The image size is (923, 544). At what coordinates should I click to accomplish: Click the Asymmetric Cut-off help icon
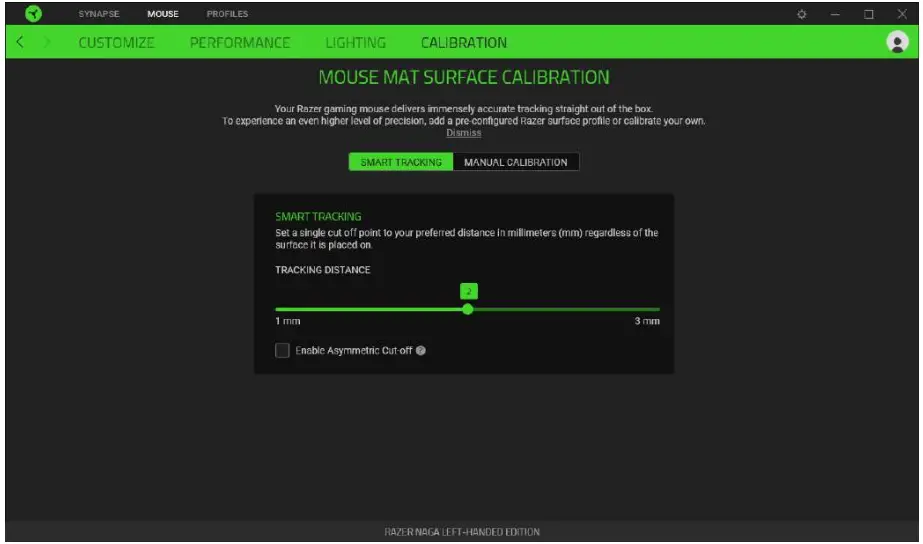[420, 350]
